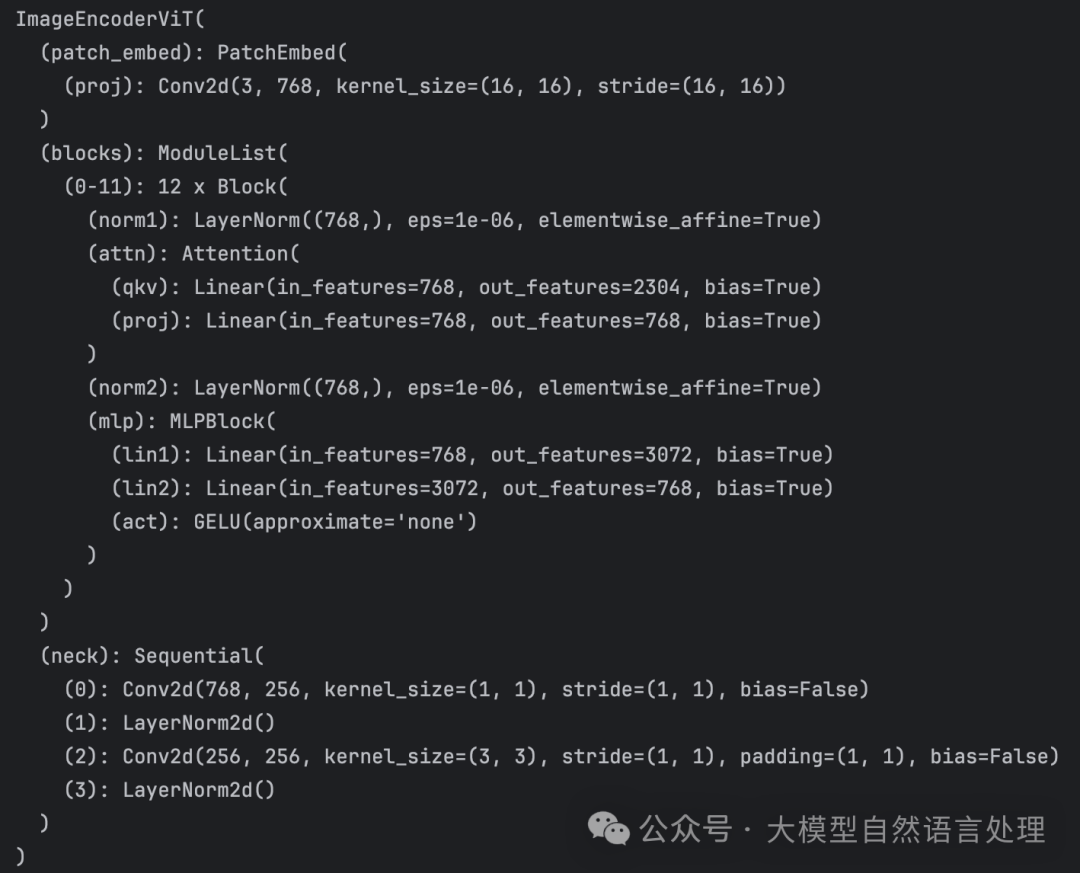Click the (lin1): Linear line
This screenshot has width=1080, height=873.
pyautogui.click(x=472, y=455)
